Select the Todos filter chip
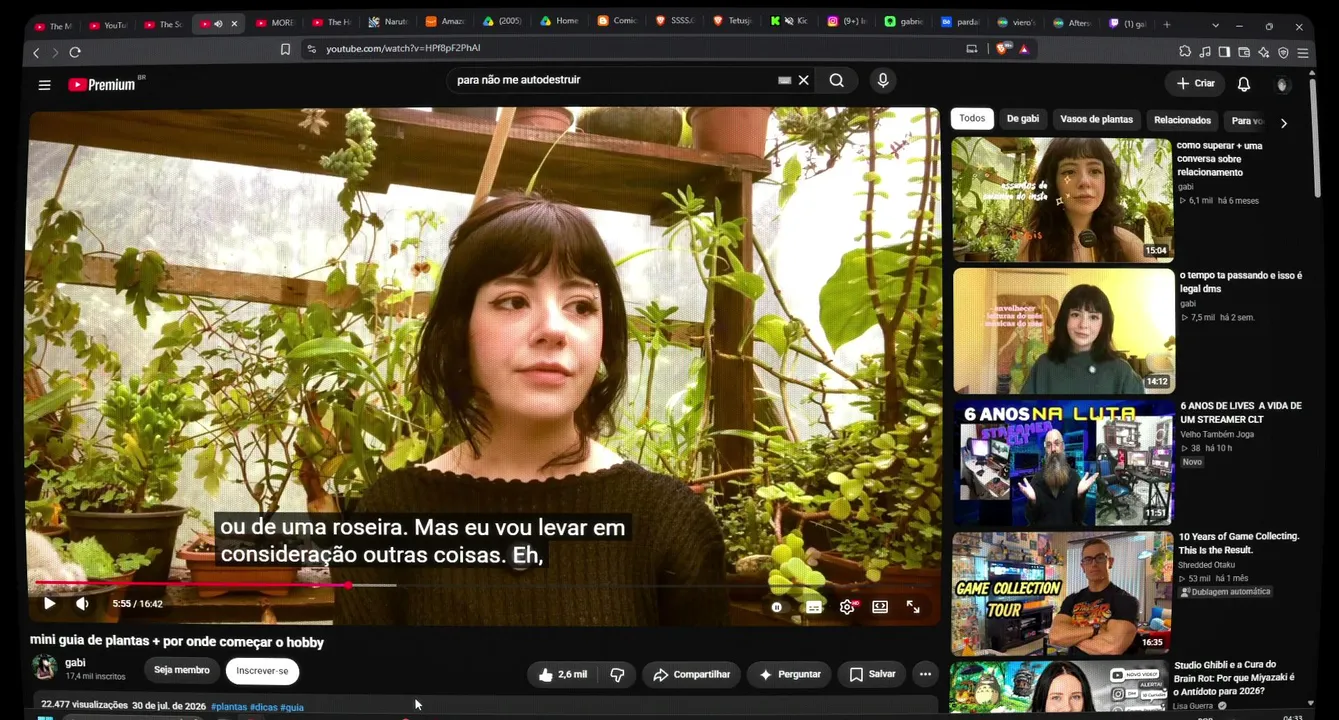Image resolution: width=1339 pixels, height=720 pixels. [x=972, y=119]
